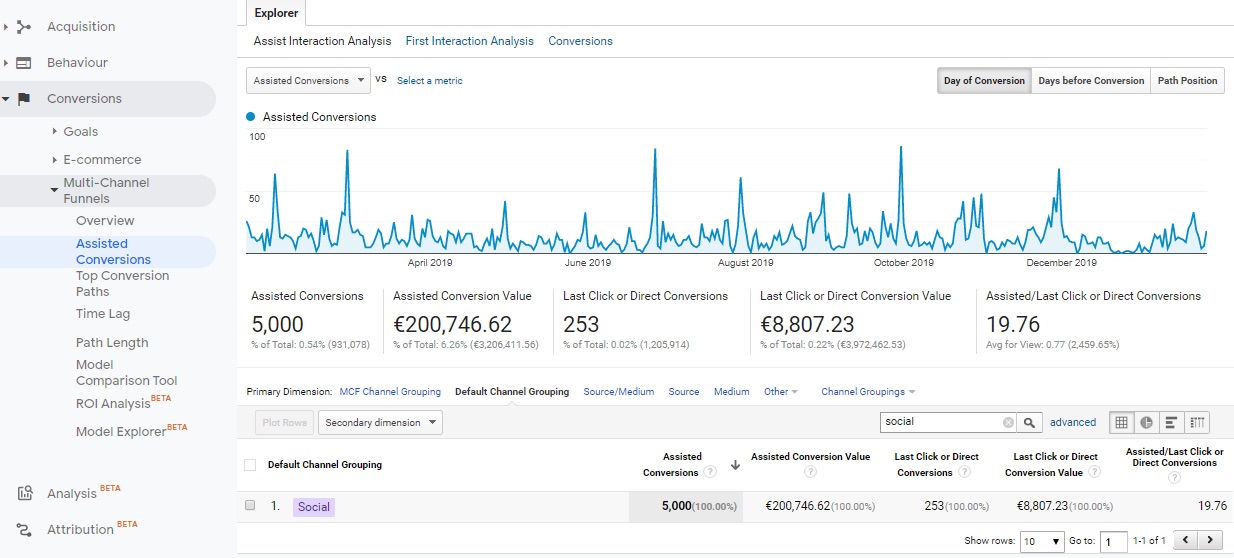Viewport: 1234px width, 558px height.
Task: Click the 'Select a metric' link
Action: (429, 80)
